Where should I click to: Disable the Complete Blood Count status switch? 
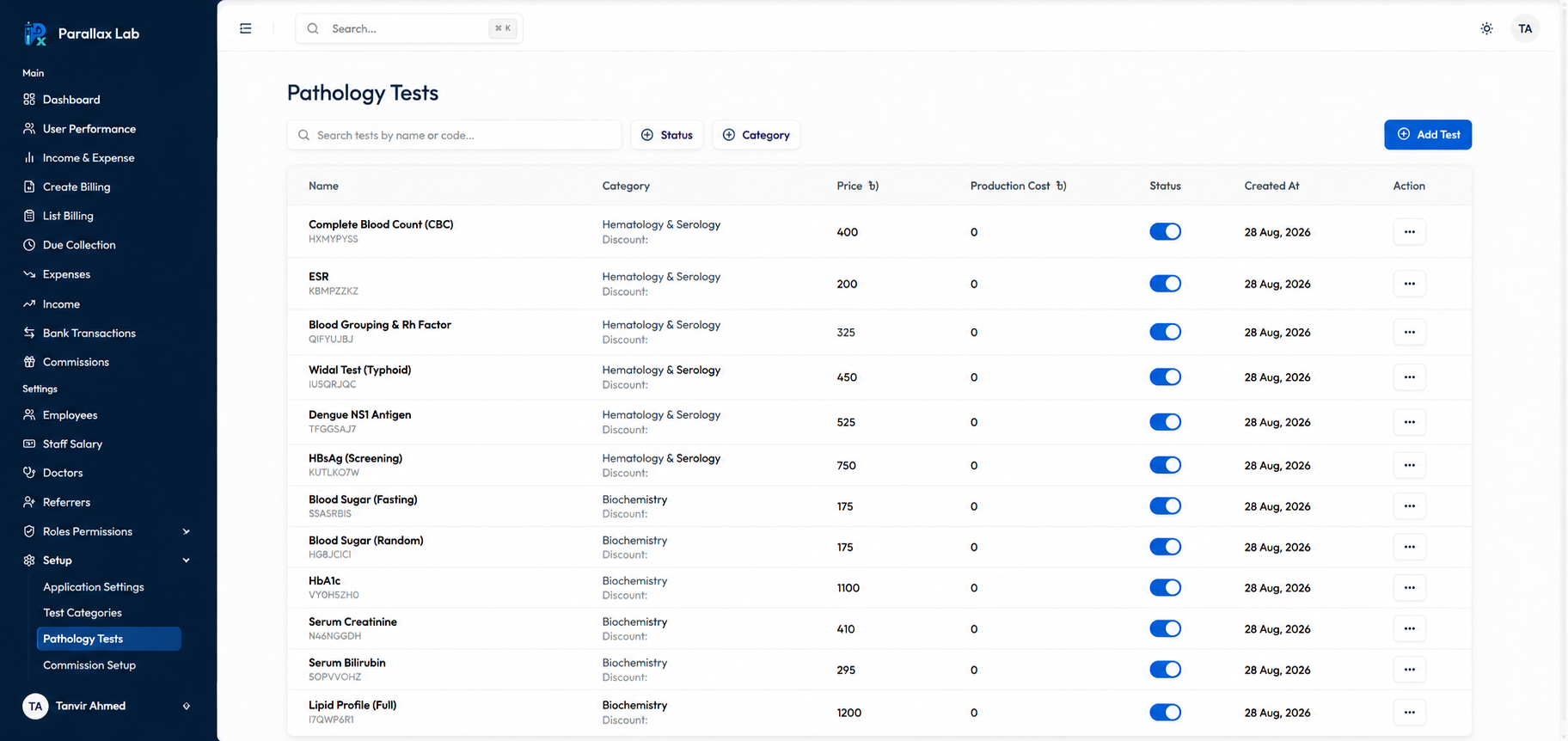pyautogui.click(x=1165, y=232)
